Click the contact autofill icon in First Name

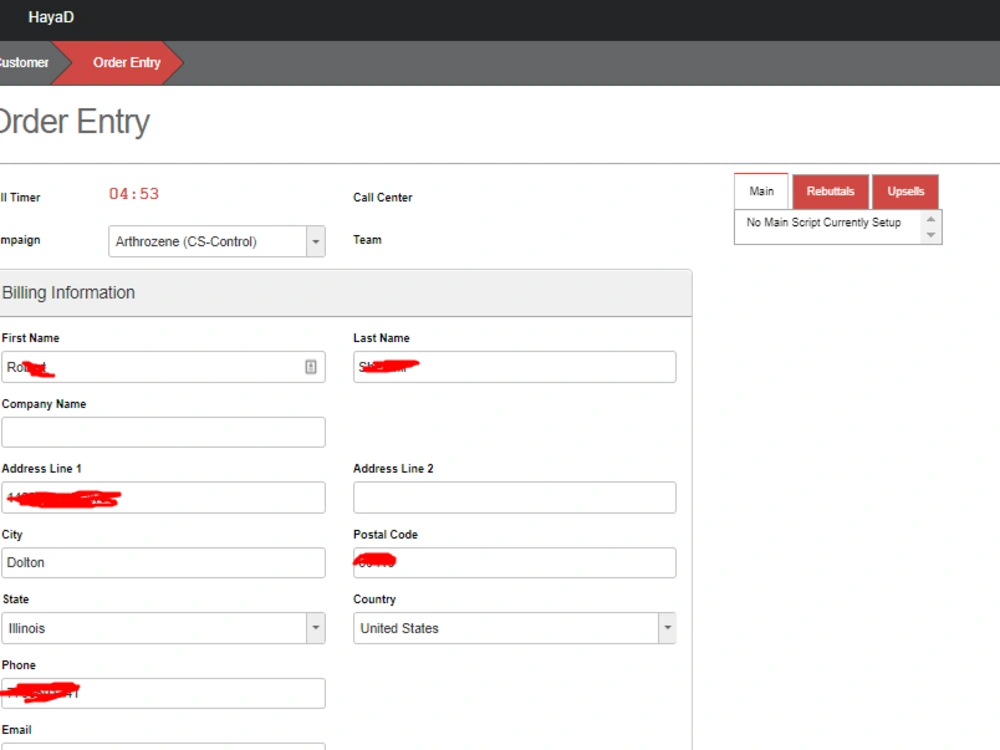(x=311, y=367)
